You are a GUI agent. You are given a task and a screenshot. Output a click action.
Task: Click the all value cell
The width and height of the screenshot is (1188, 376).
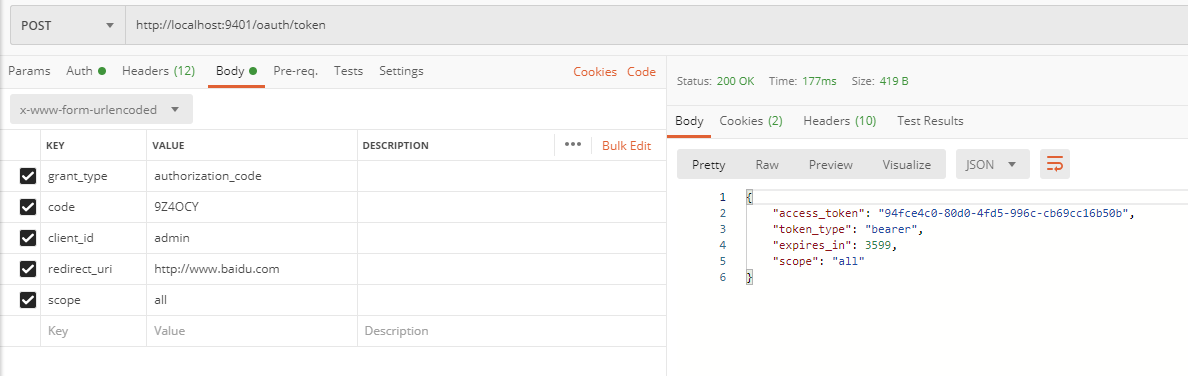[x=252, y=300]
